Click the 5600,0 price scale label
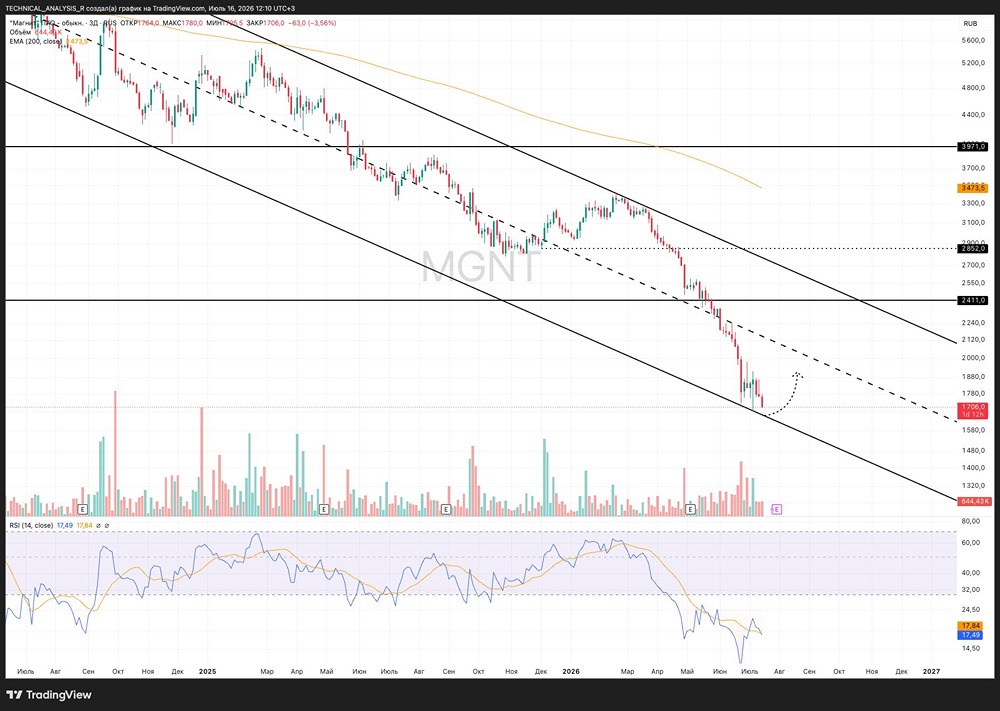1000x711 pixels. (973, 40)
